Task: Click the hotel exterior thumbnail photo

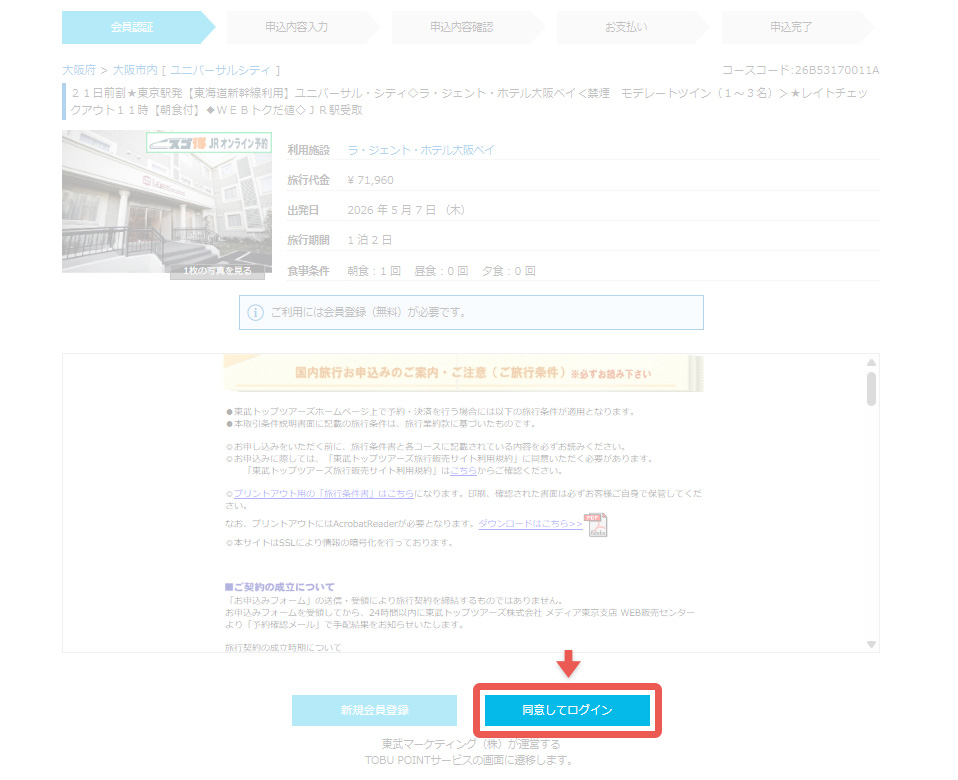Action: pyautogui.click(x=167, y=202)
